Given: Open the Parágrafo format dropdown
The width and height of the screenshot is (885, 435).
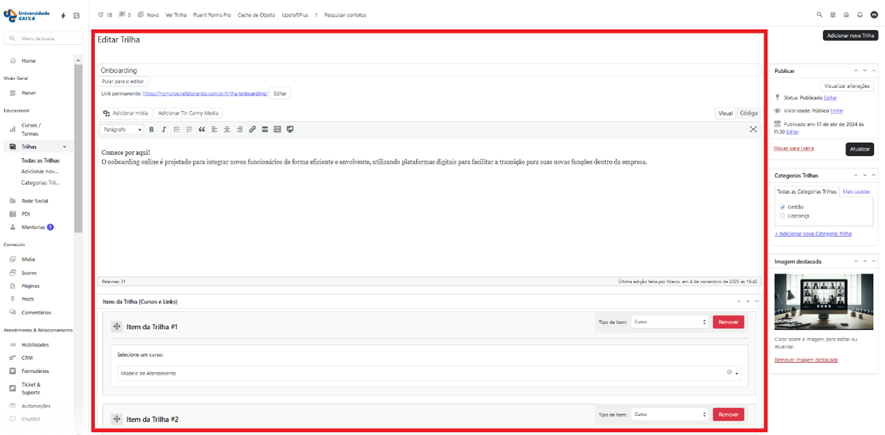Looking at the screenshot, I should (x=122, y=129).
